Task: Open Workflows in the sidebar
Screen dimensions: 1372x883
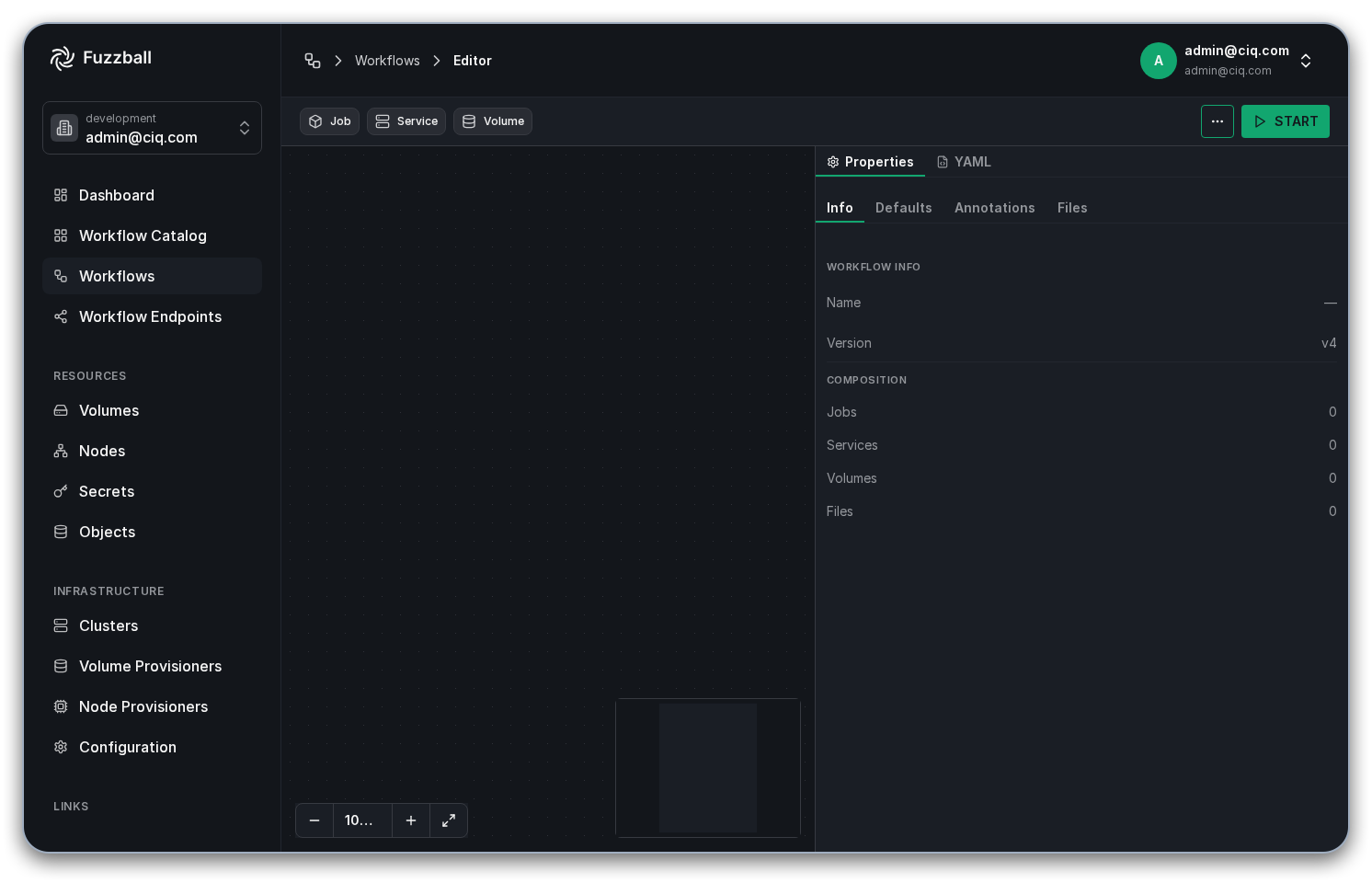Action: 152,276
